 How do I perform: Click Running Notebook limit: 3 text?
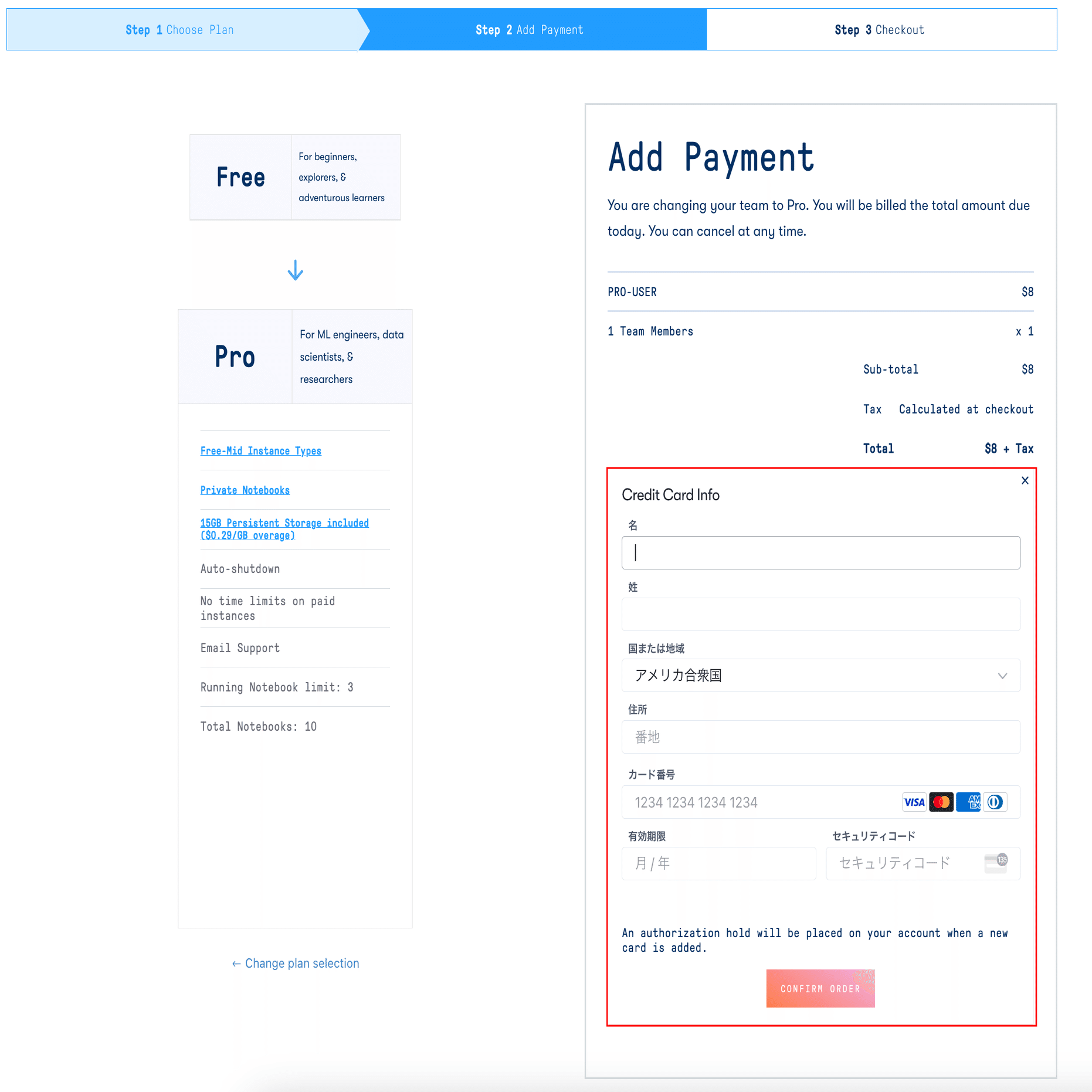tap(277, 687)
